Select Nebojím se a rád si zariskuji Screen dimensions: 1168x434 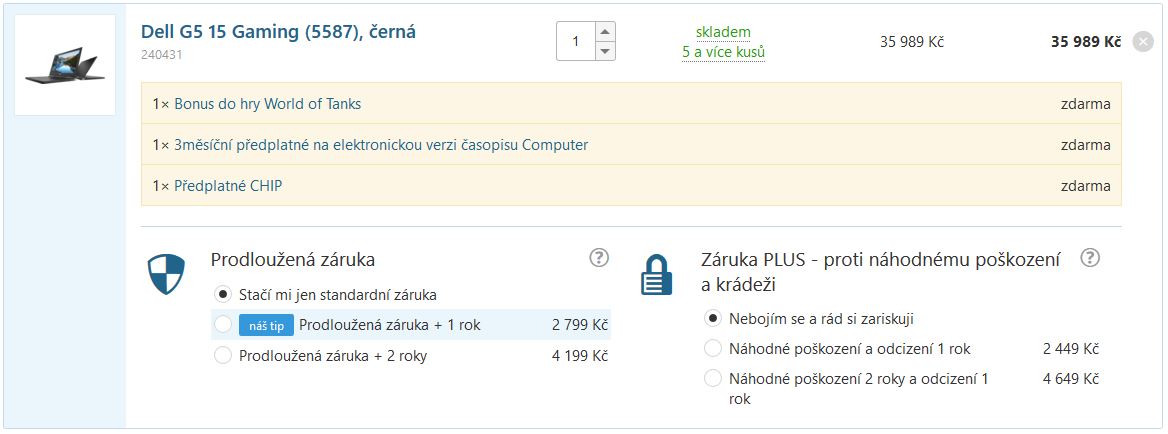pyautogui.click(x=713, y=319)
